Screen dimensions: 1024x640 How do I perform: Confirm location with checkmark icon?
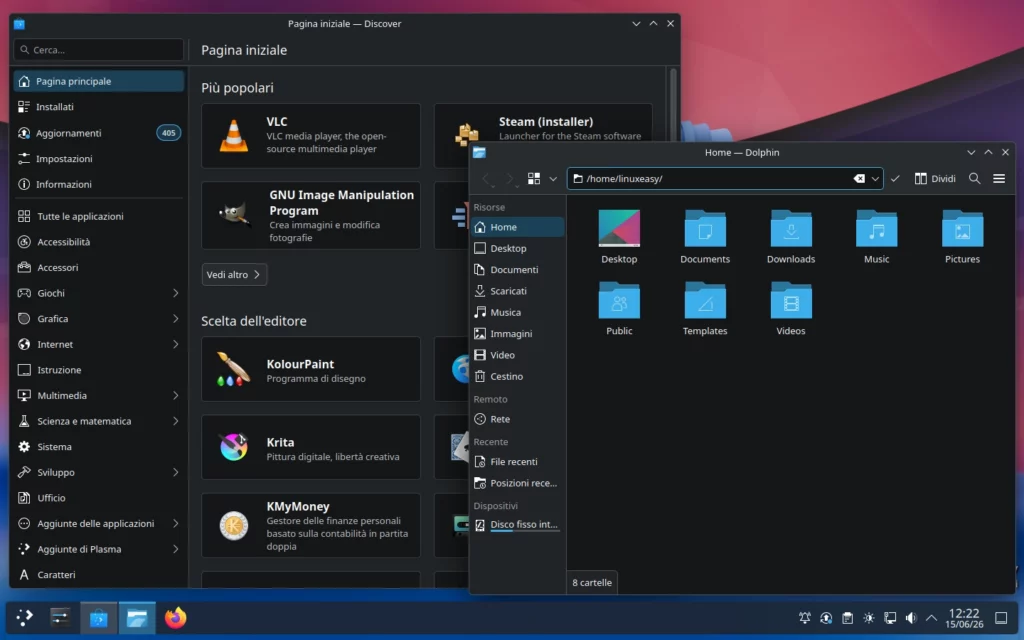[895, 178]
